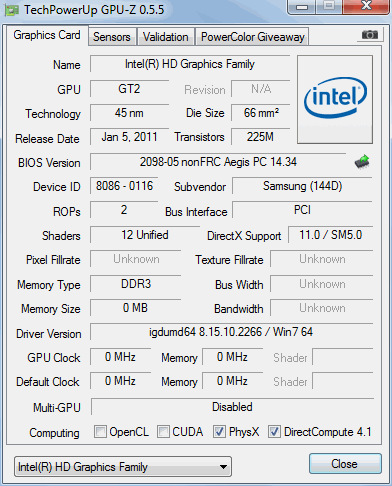Uncheck the PhysX checkbox

click(x=219, y=431)
